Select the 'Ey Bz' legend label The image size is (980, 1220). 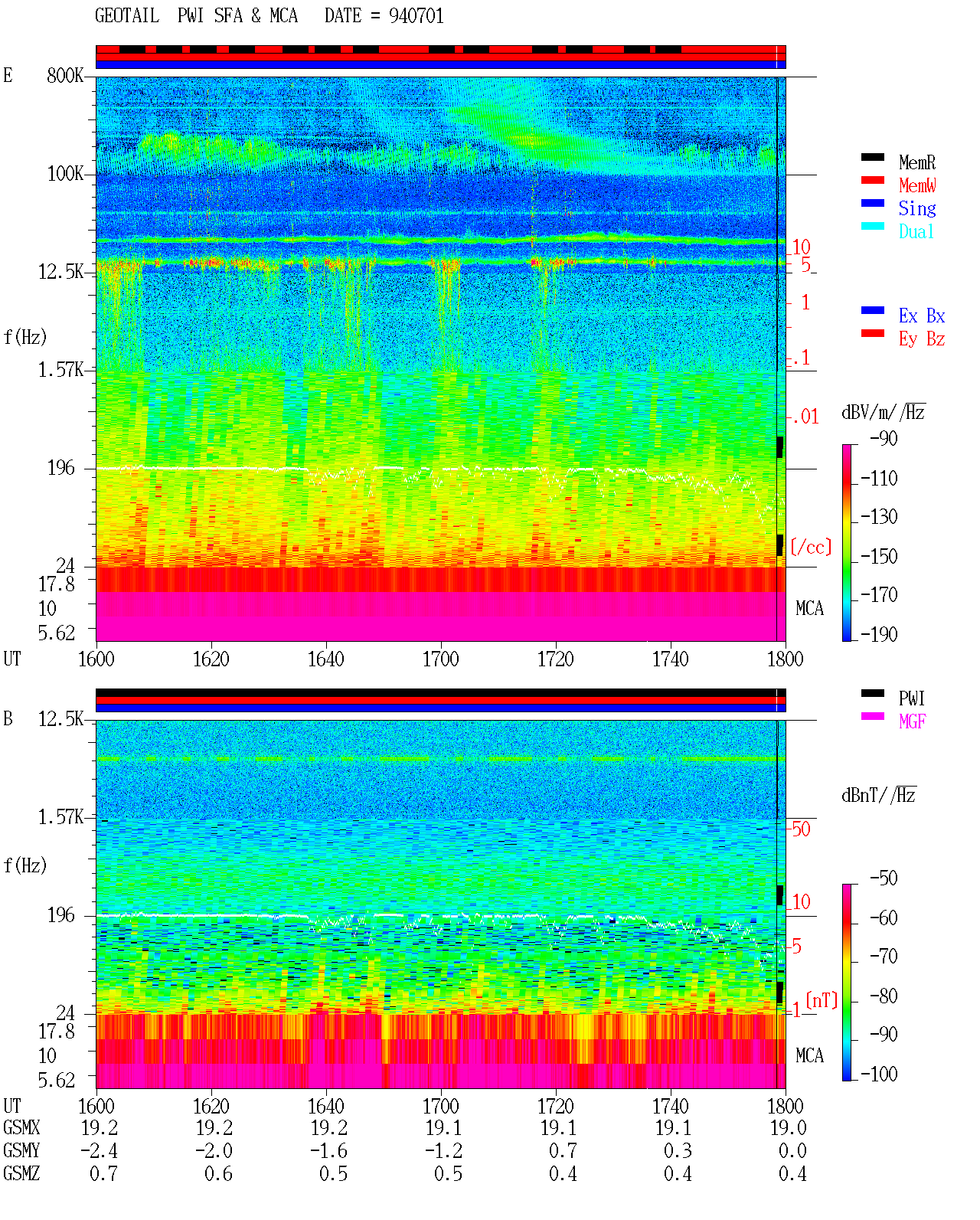[922, 339]
